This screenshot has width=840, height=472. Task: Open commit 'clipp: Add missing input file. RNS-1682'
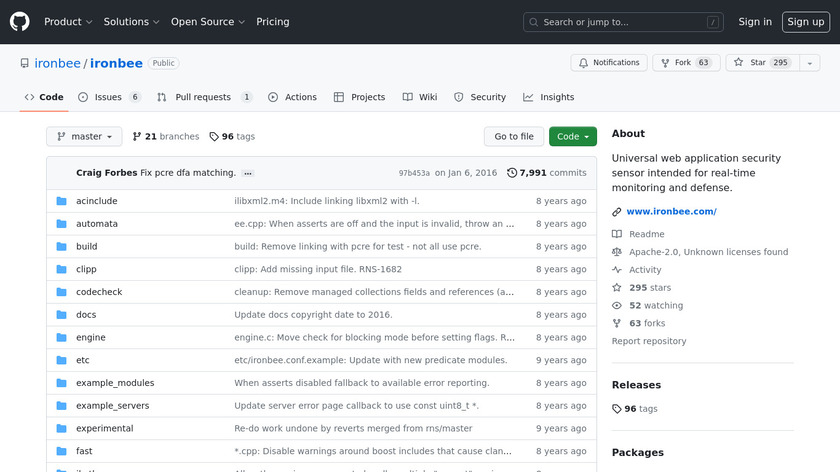coord(318,269)
